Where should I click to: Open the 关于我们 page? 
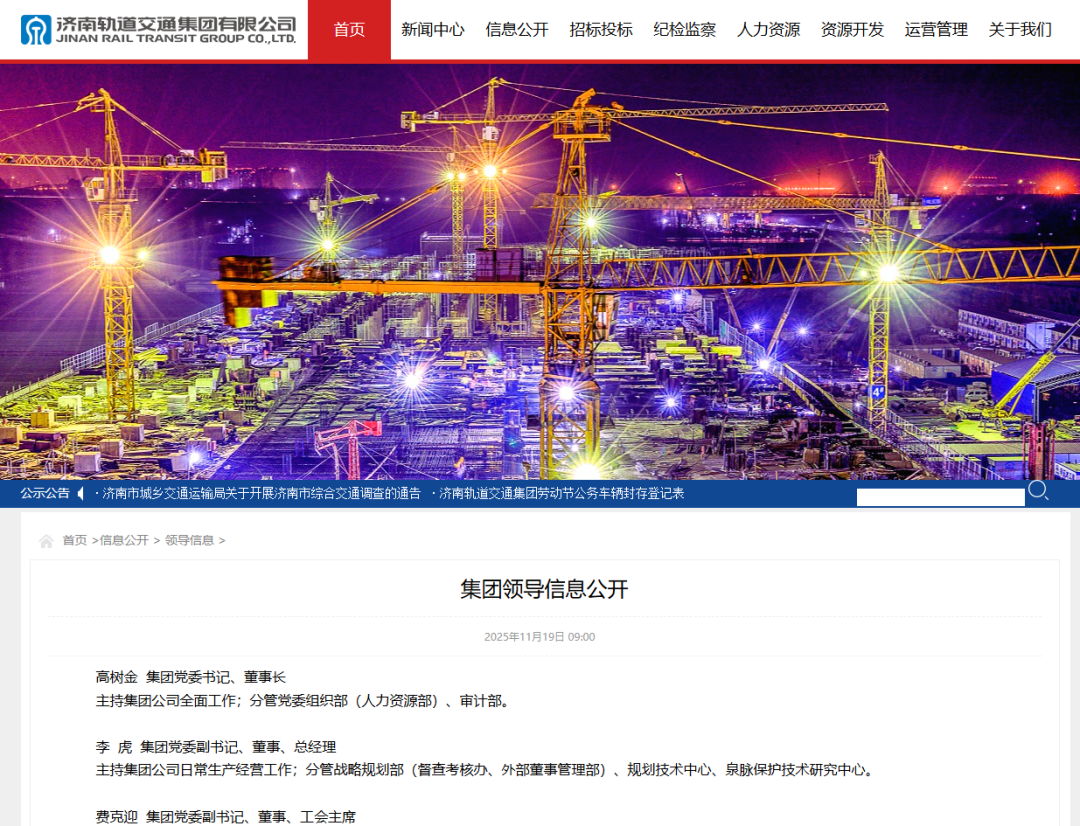pos(1020,30)
